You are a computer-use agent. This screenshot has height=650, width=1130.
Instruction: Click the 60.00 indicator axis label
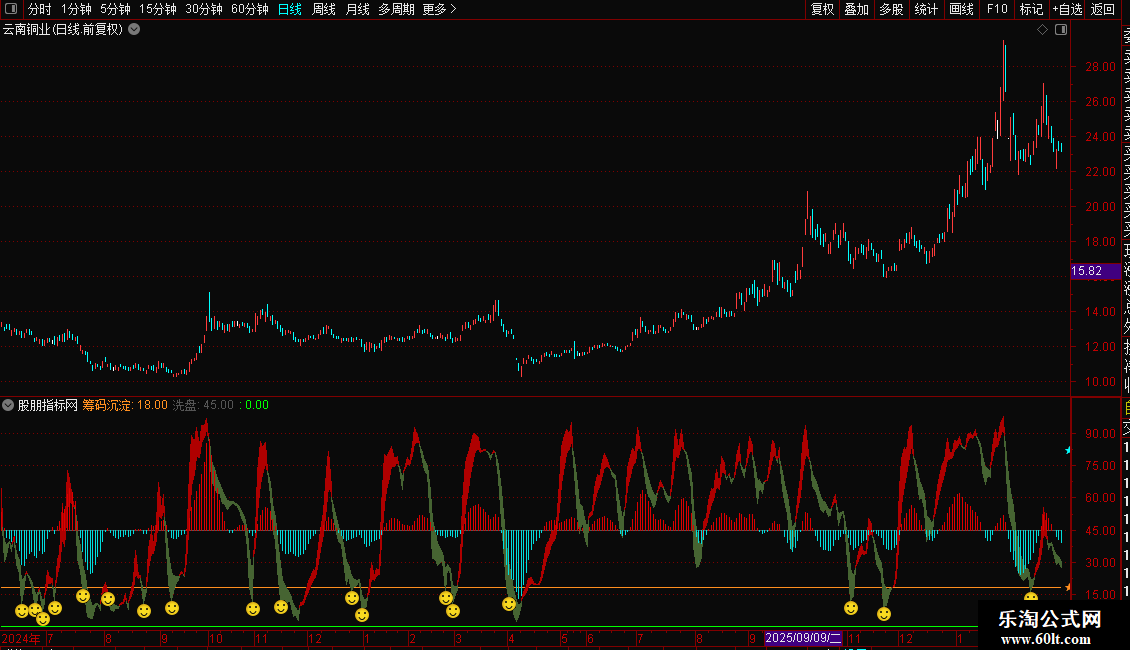click(x=1100, y=498)
